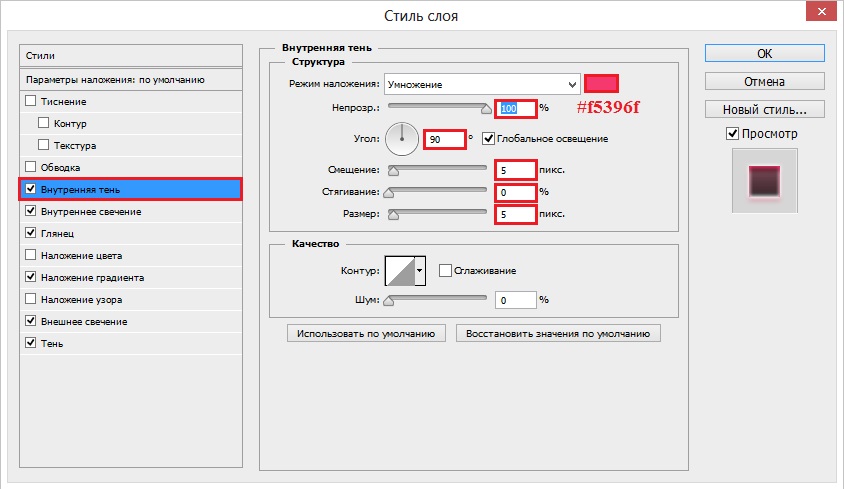Enable the Текстура checkbox
Screen dimensions: 844x489
click(44, 145)
